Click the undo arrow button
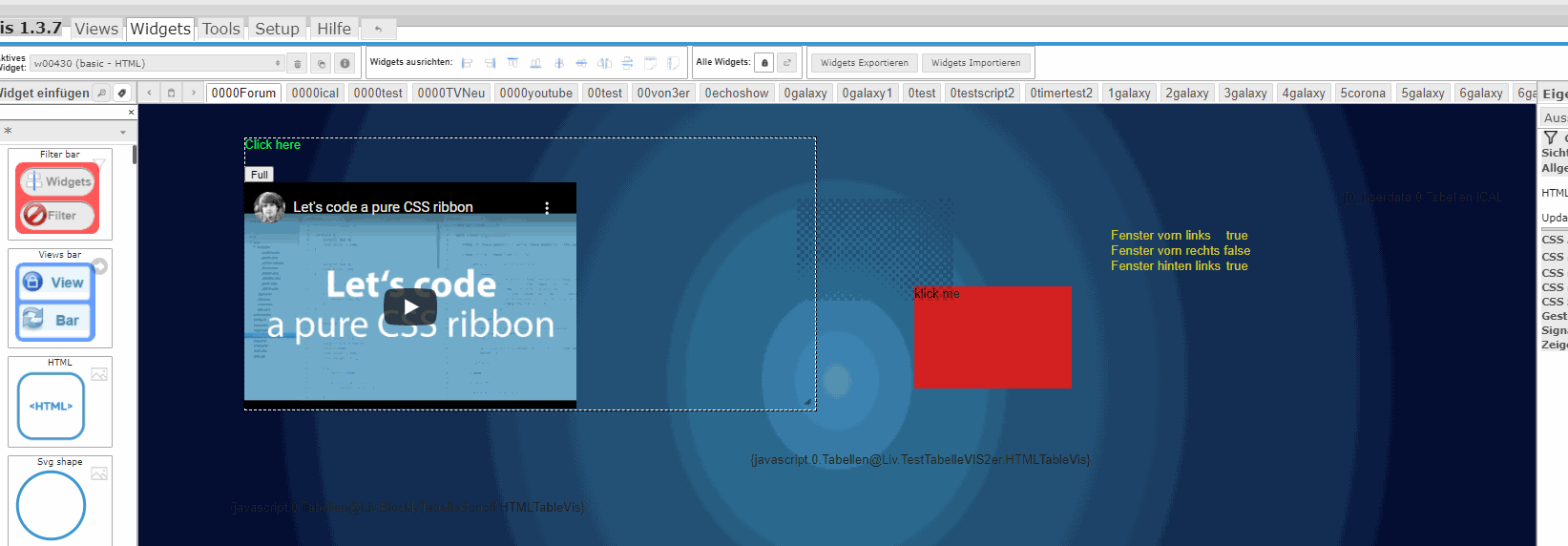1568x546 pixels. [378, 30]
